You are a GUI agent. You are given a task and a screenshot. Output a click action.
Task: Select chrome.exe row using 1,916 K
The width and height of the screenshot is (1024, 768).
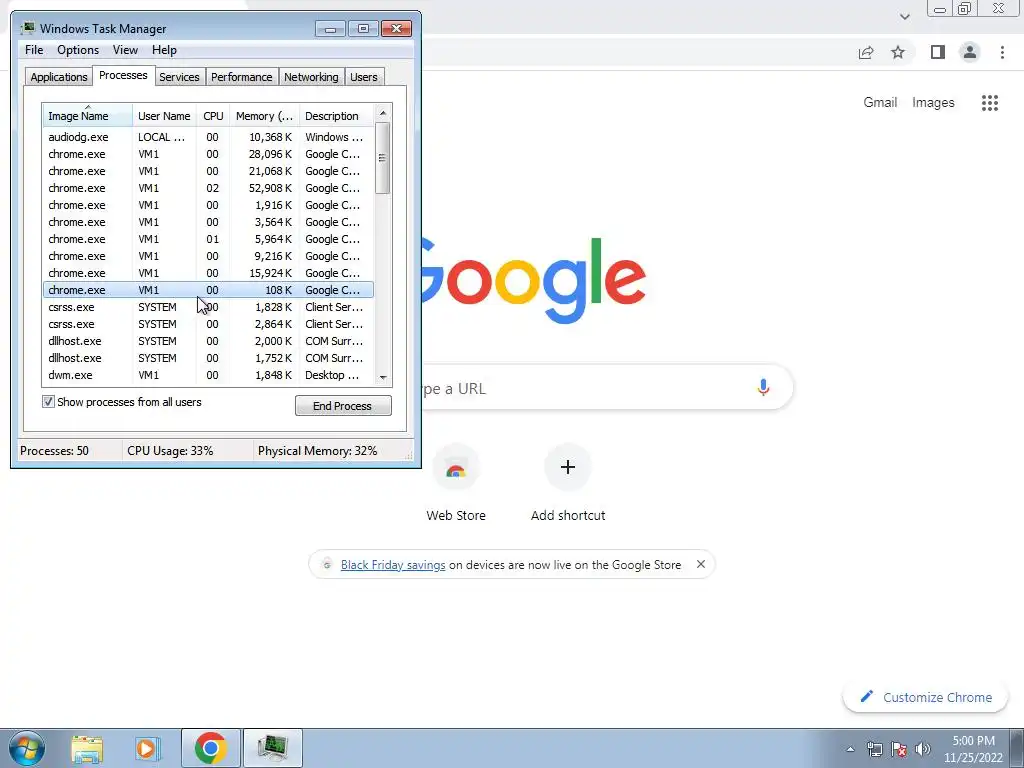click(208, 205)
